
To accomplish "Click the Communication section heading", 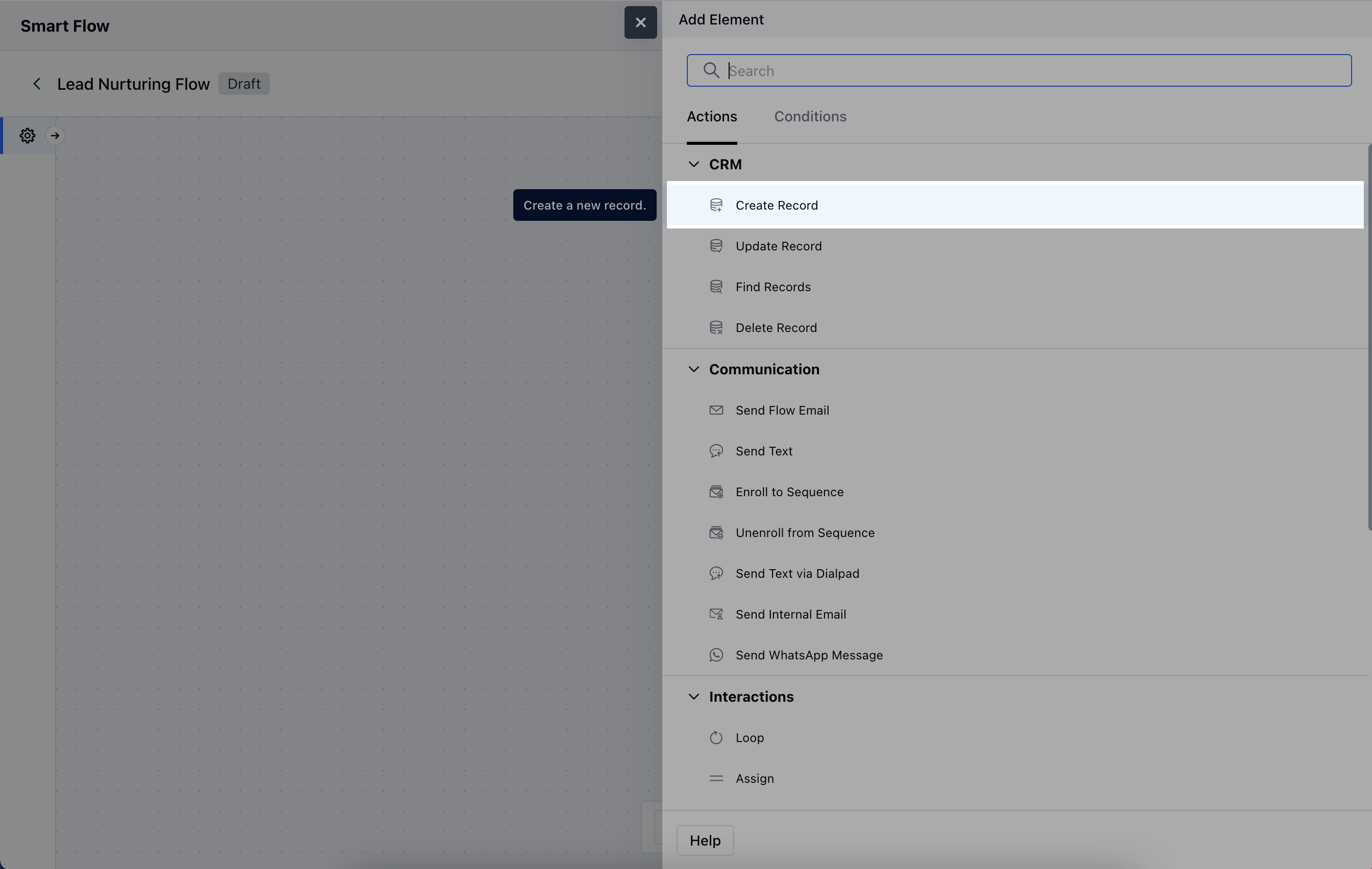I will (x=764, y=369).
